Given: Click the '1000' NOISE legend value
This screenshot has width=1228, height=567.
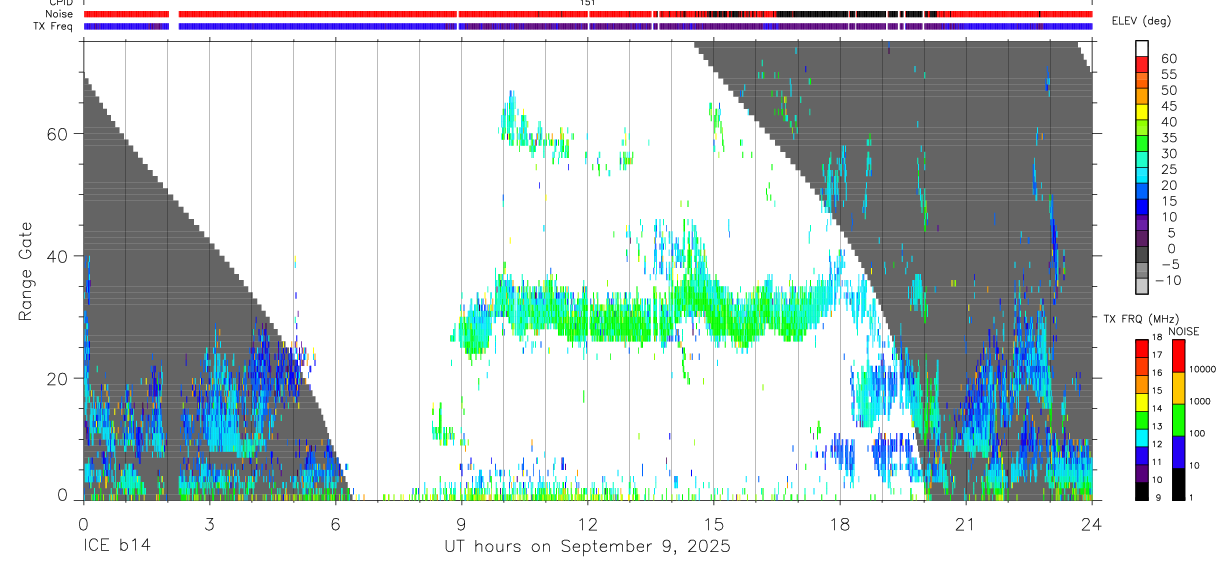Looking at the screenshot, I should (1200, 401).
